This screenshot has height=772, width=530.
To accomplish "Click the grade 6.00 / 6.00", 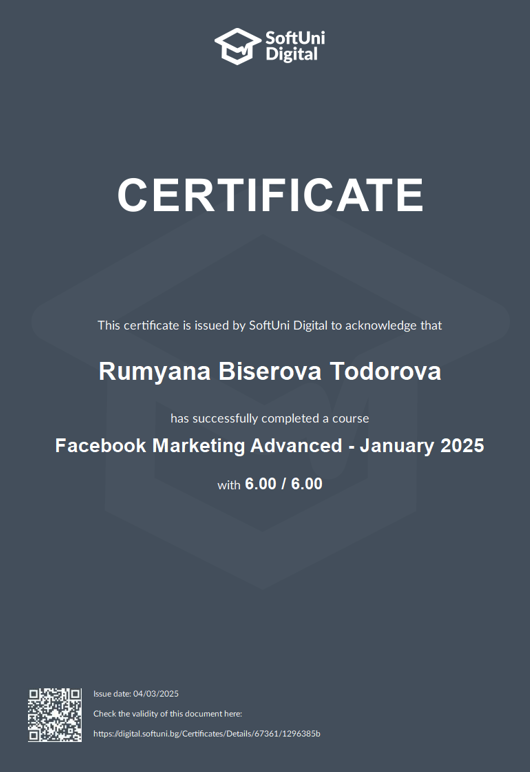I will click(284, 484).
